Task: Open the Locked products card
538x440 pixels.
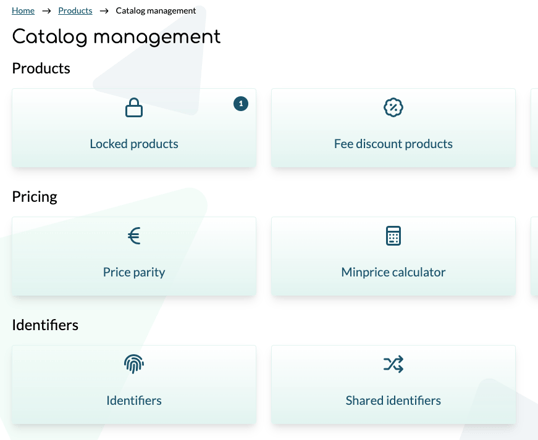Action: pos(134,128)
